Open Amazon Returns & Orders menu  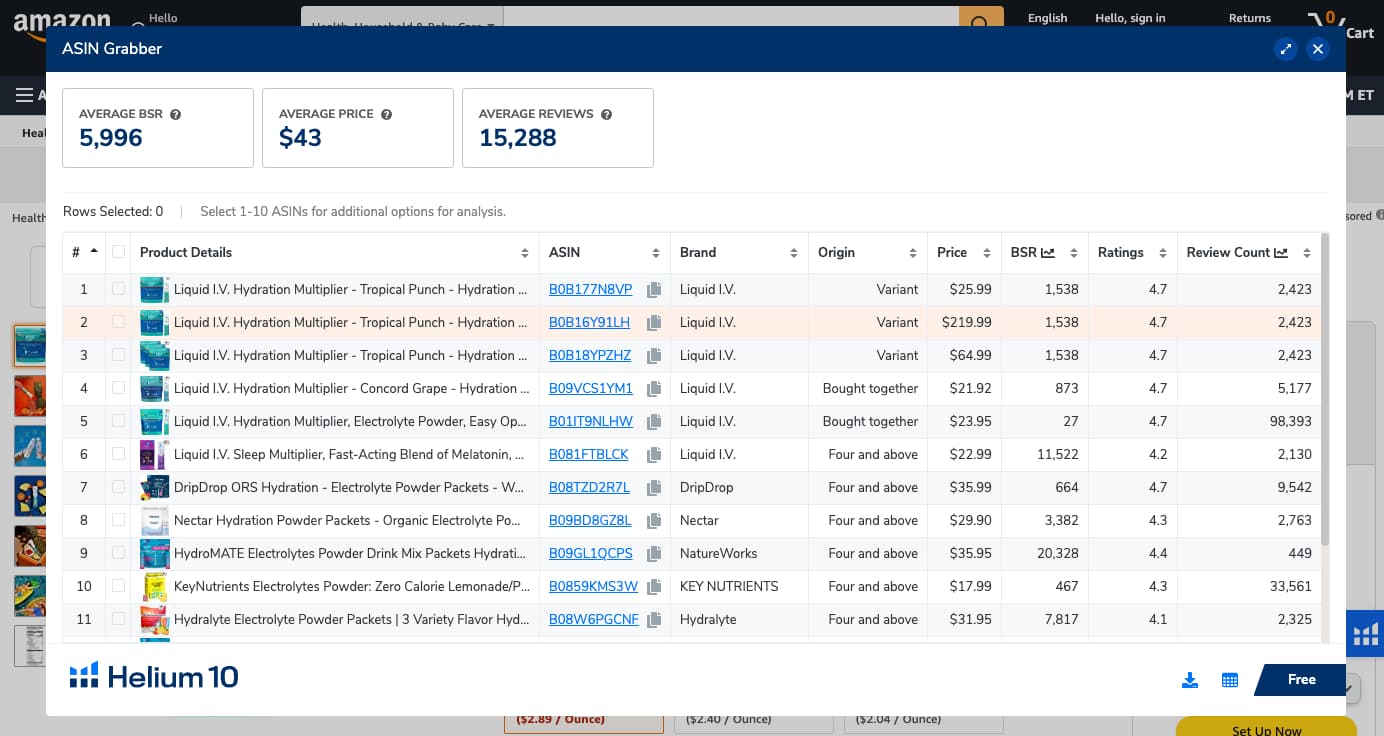point(1250,18)
